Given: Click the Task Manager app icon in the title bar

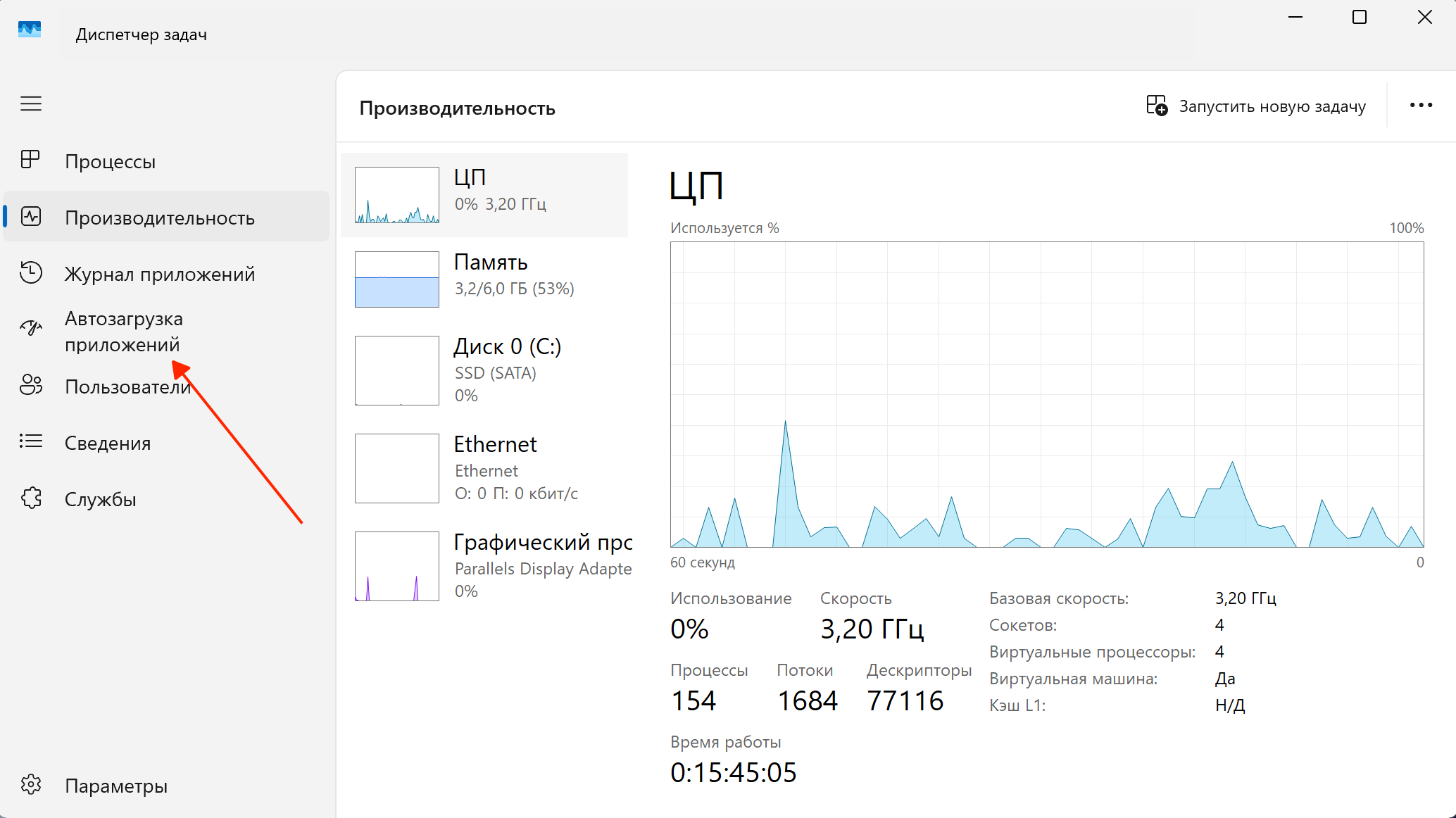Looking at the screenshot, I should click(x=30, y=30).
